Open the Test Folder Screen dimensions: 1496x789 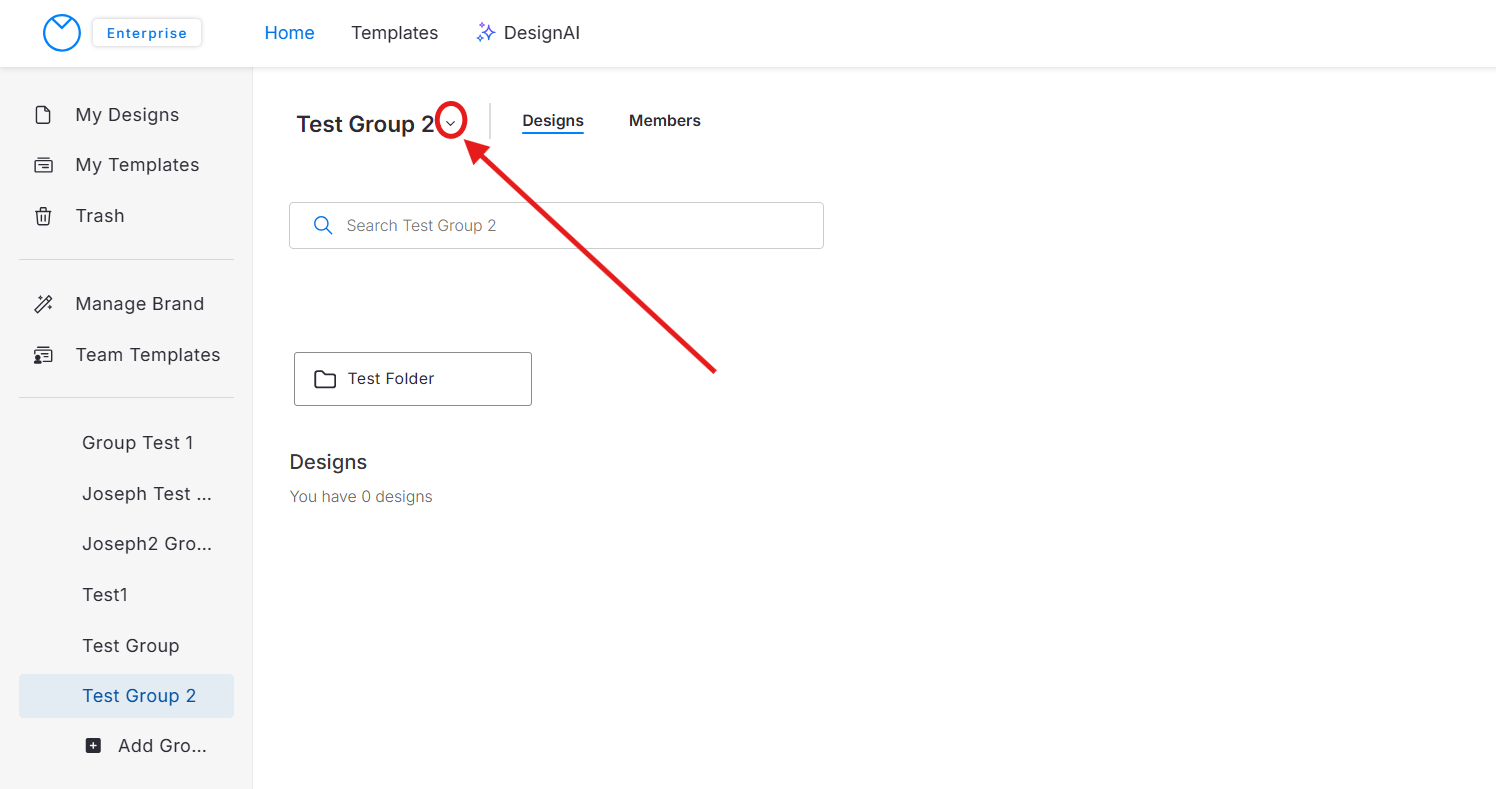pos(412,379)
